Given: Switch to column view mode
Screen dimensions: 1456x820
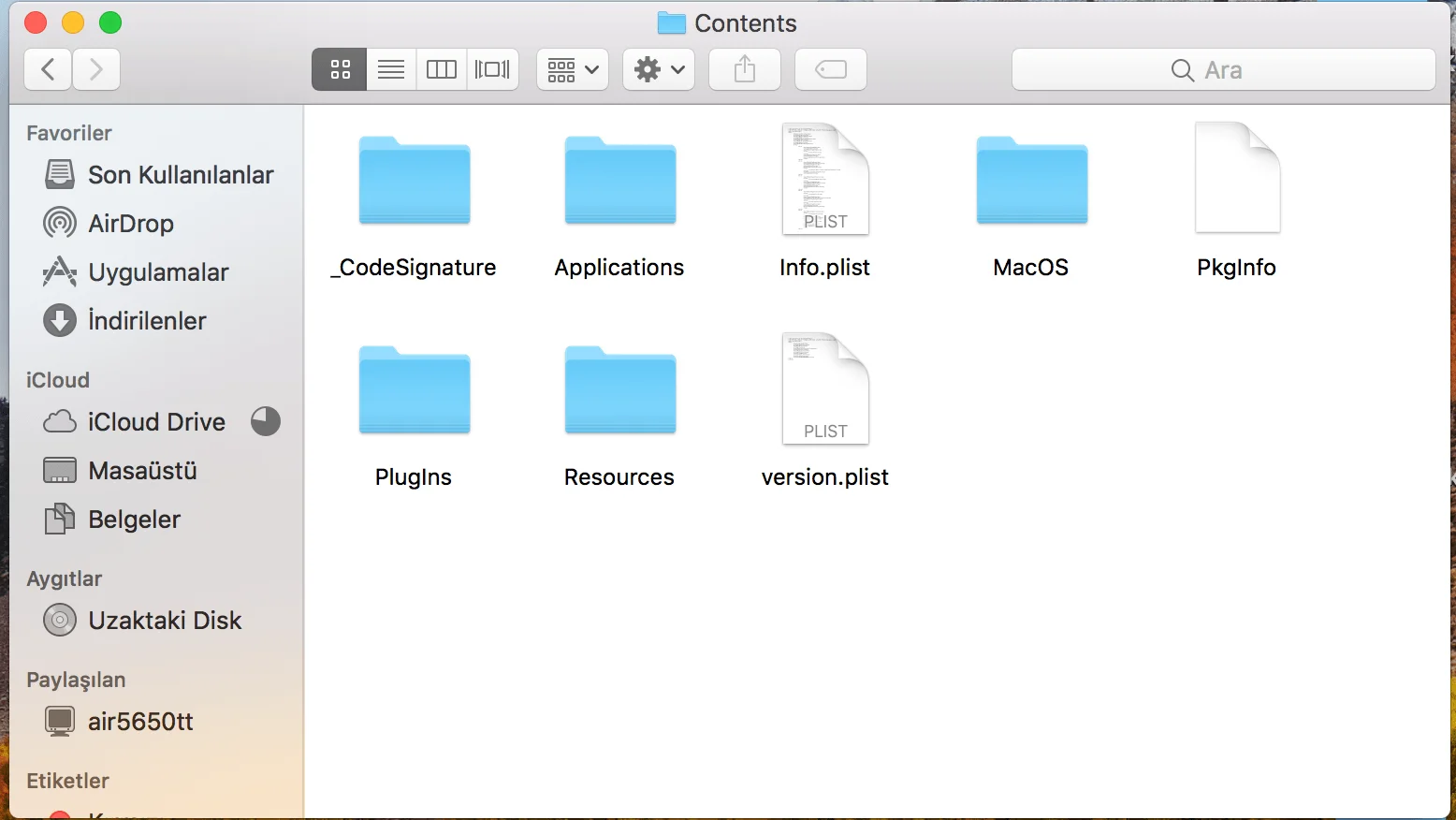Looking at the screenshot, I should coord(442,69).
